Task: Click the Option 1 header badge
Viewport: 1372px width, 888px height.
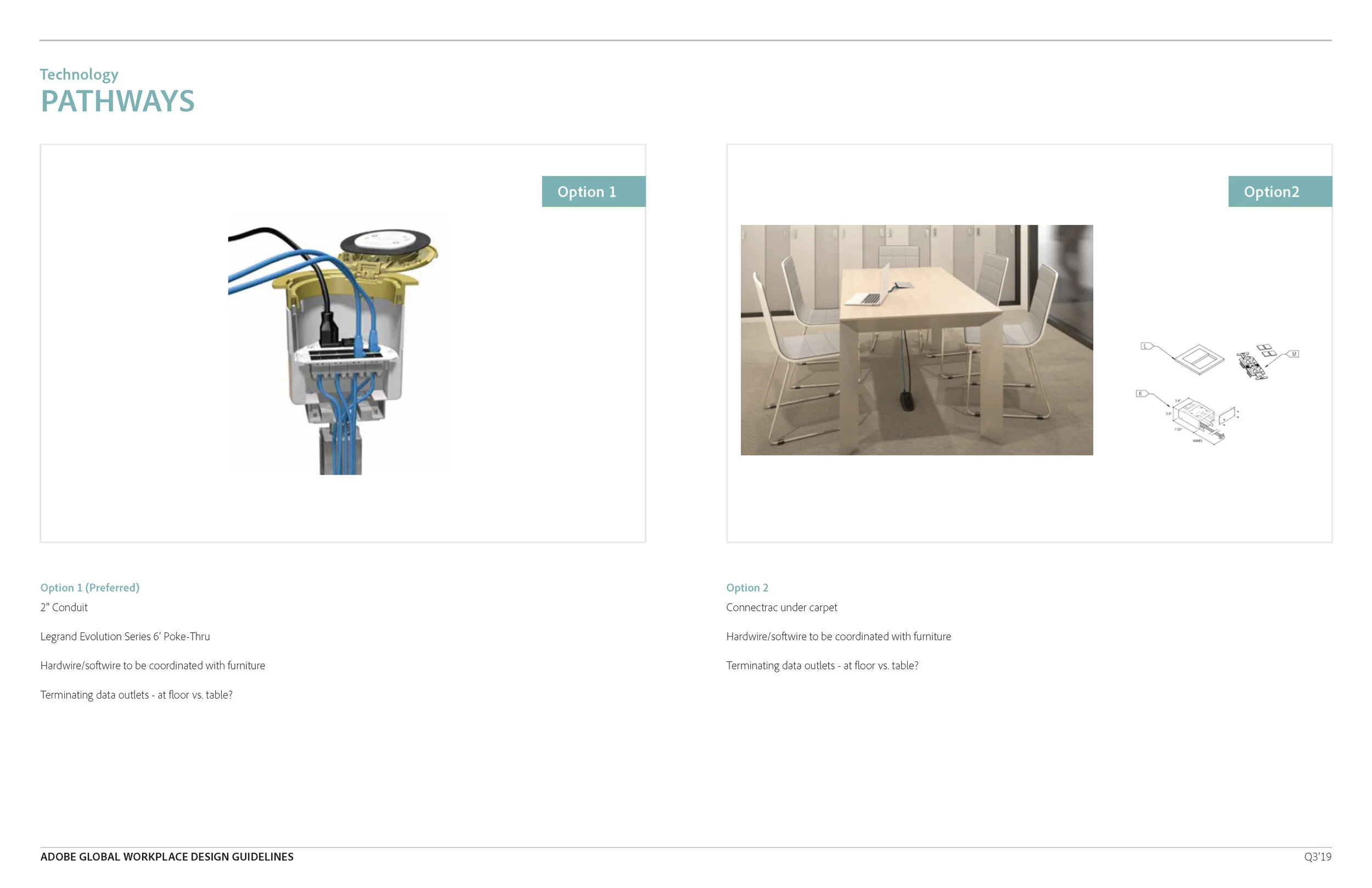Action: [593, 192]
